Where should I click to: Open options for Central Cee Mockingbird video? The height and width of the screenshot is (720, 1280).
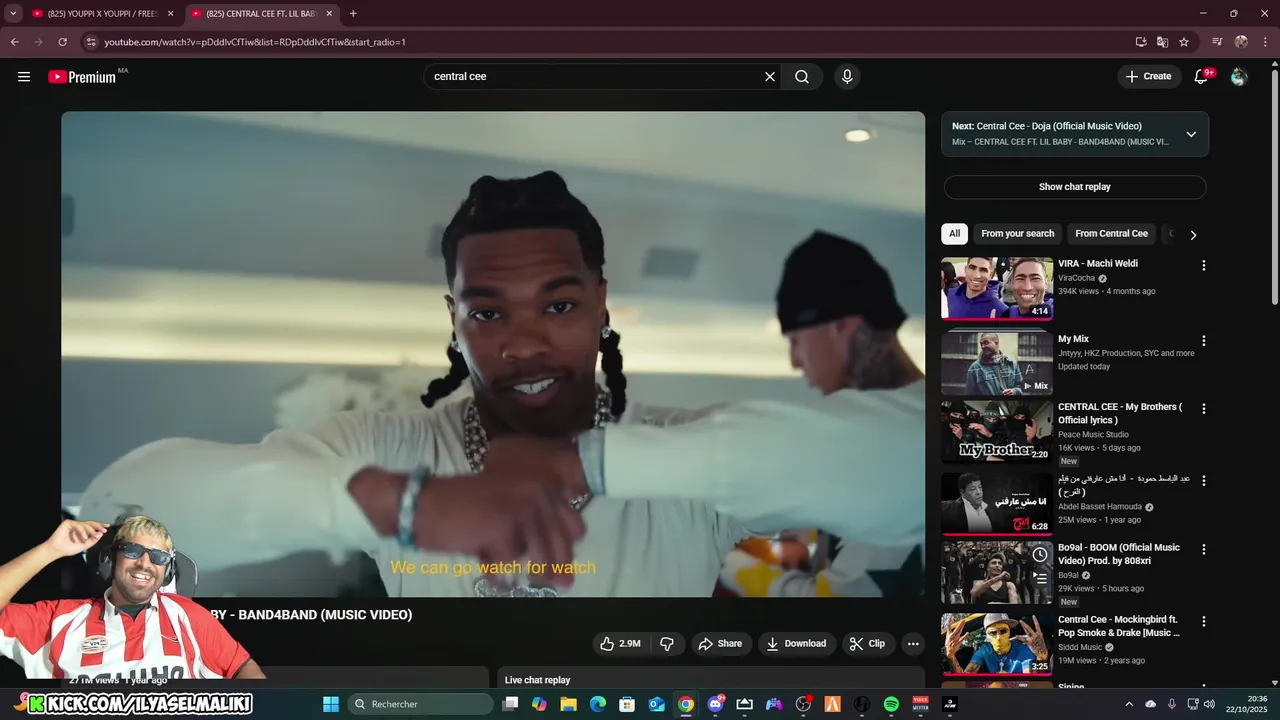click(x=1204, y=621)
